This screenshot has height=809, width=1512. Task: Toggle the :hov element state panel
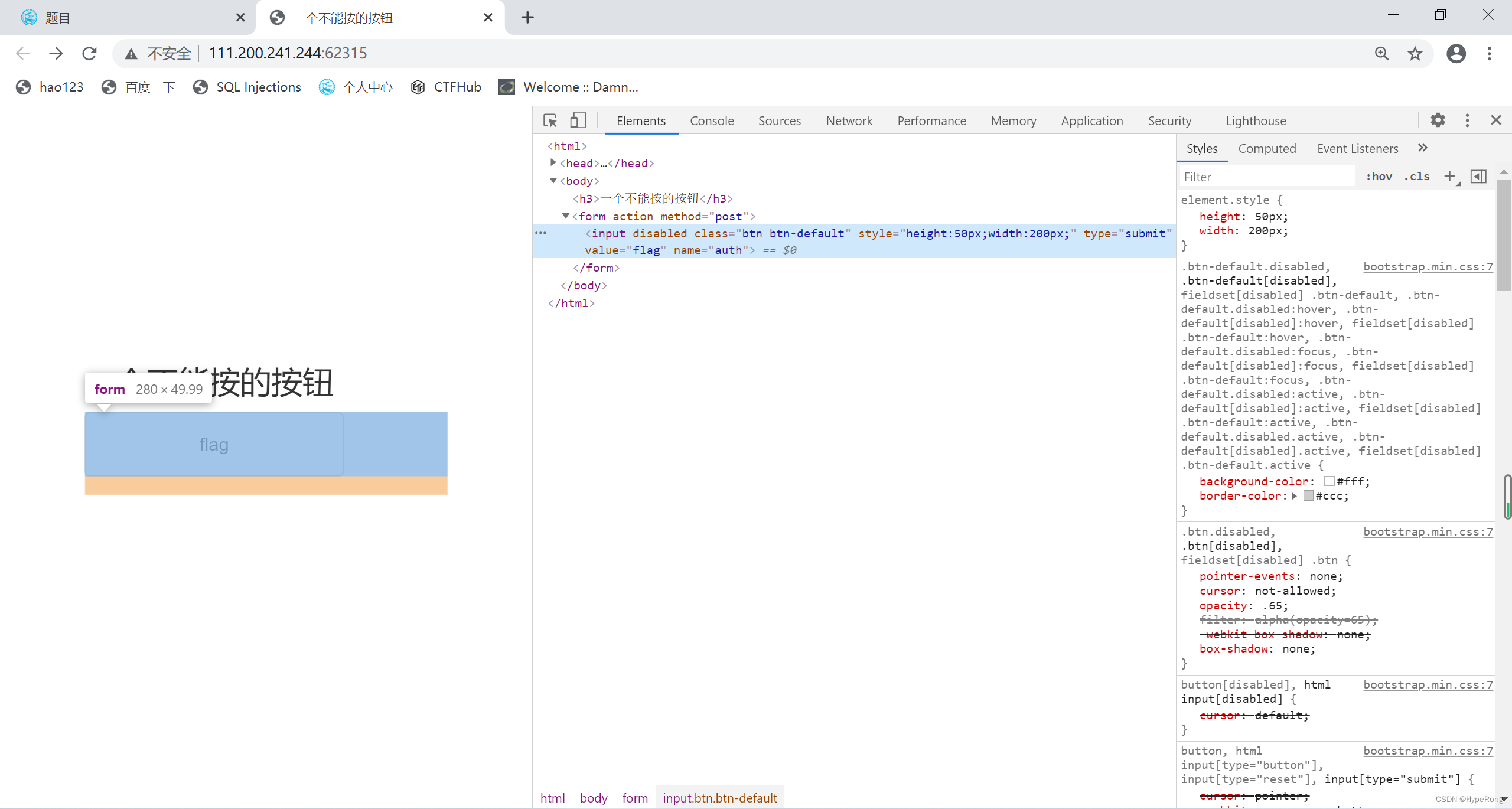(1379, 177)
